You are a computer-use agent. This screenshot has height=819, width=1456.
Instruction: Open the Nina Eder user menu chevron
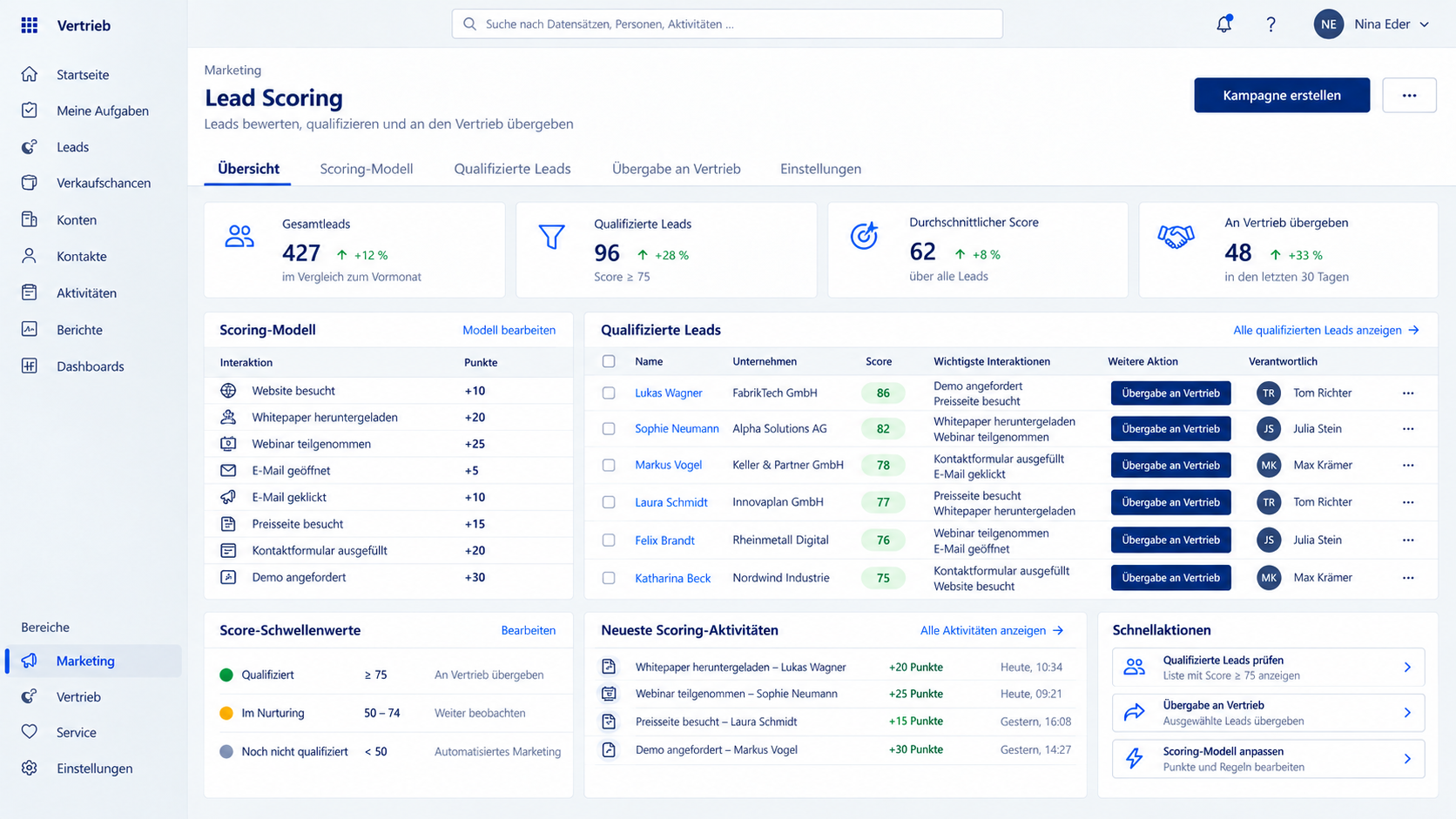tap(1425, 24)
